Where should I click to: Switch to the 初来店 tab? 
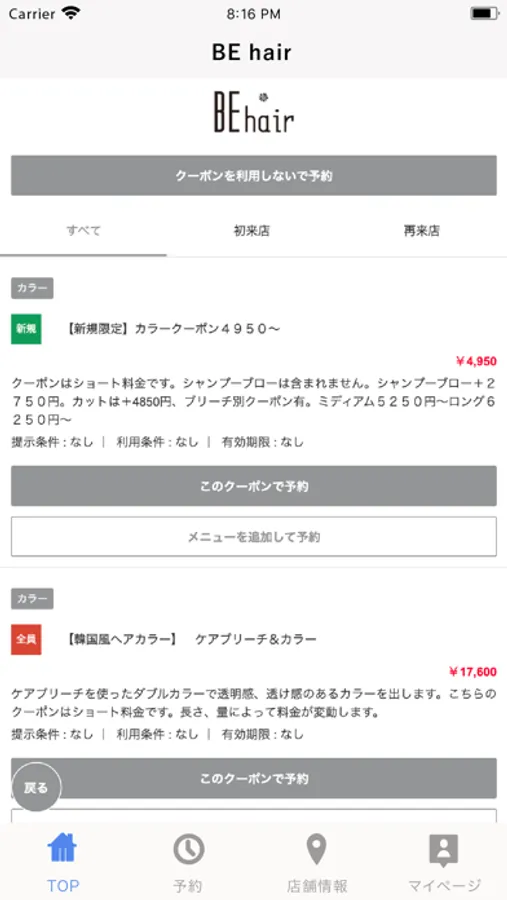point(251,231)
